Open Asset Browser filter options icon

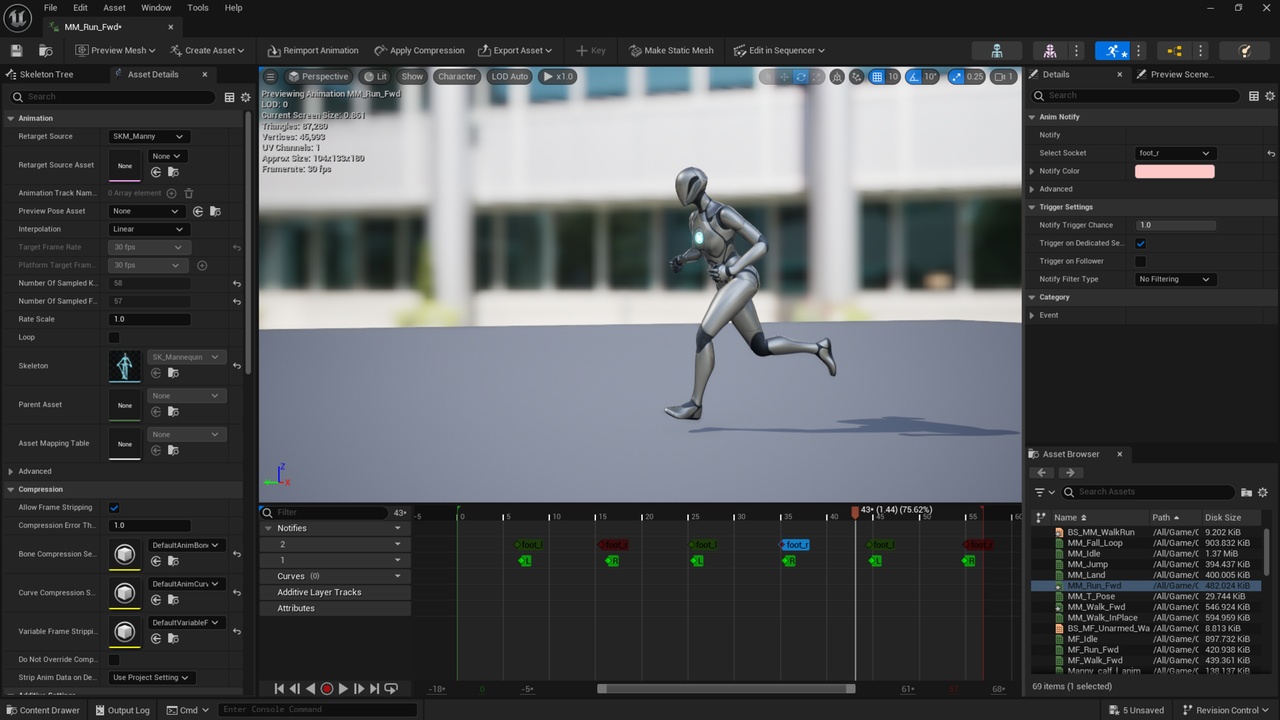[1044, 492]
